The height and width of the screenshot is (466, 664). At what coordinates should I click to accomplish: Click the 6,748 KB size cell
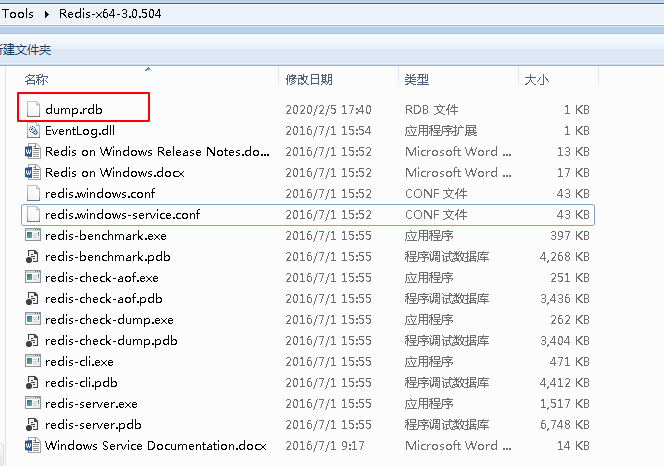[x=565, y=424]
